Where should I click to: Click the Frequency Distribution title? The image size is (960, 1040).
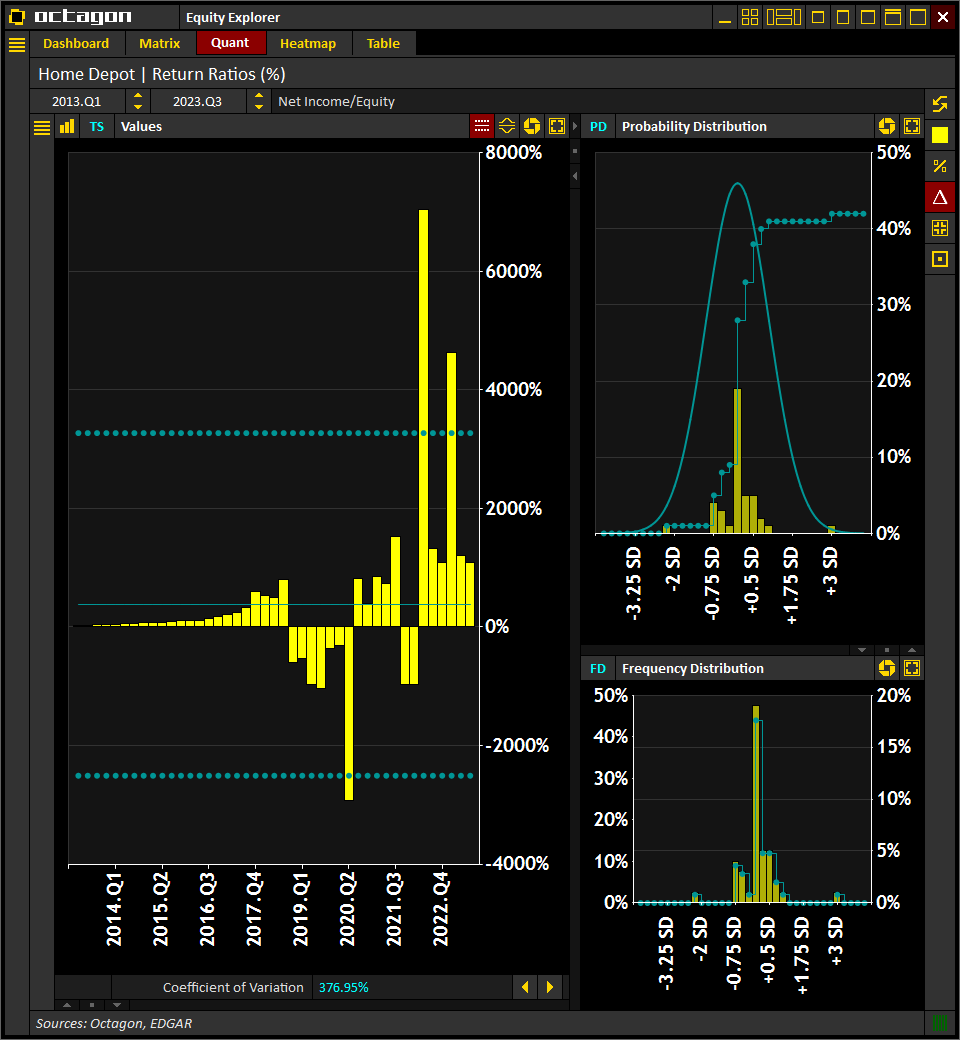[693, 669]
